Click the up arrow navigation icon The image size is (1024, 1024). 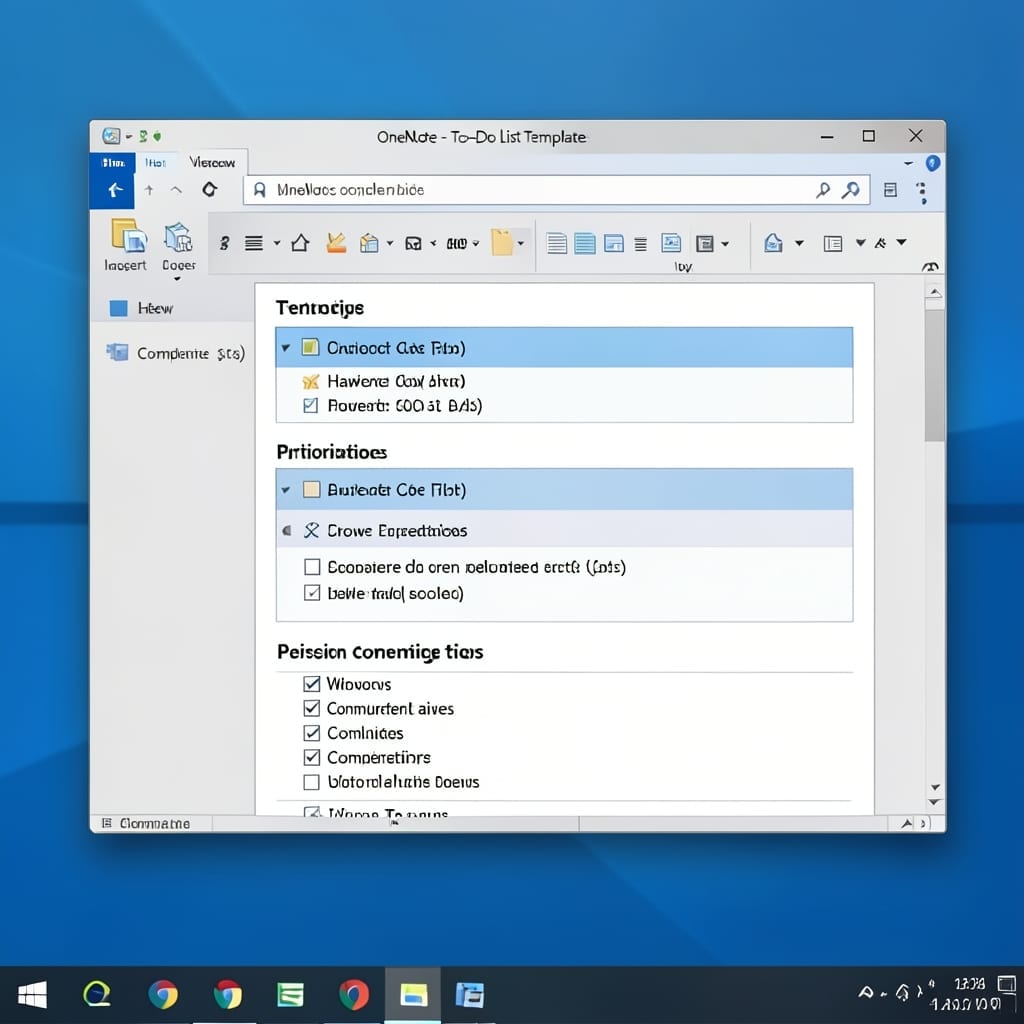point(149,190)
